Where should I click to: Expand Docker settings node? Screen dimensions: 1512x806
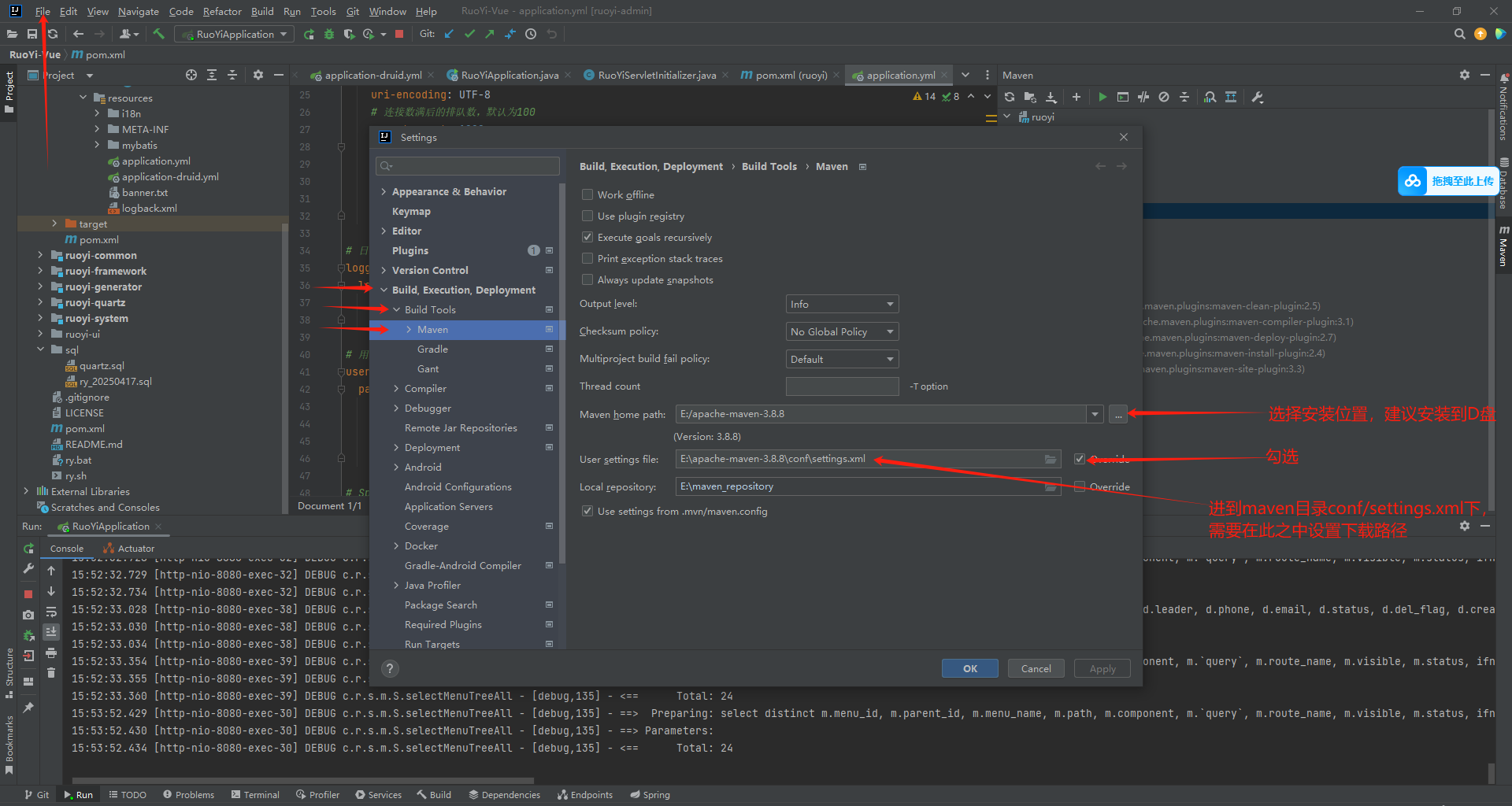point(396,545)
